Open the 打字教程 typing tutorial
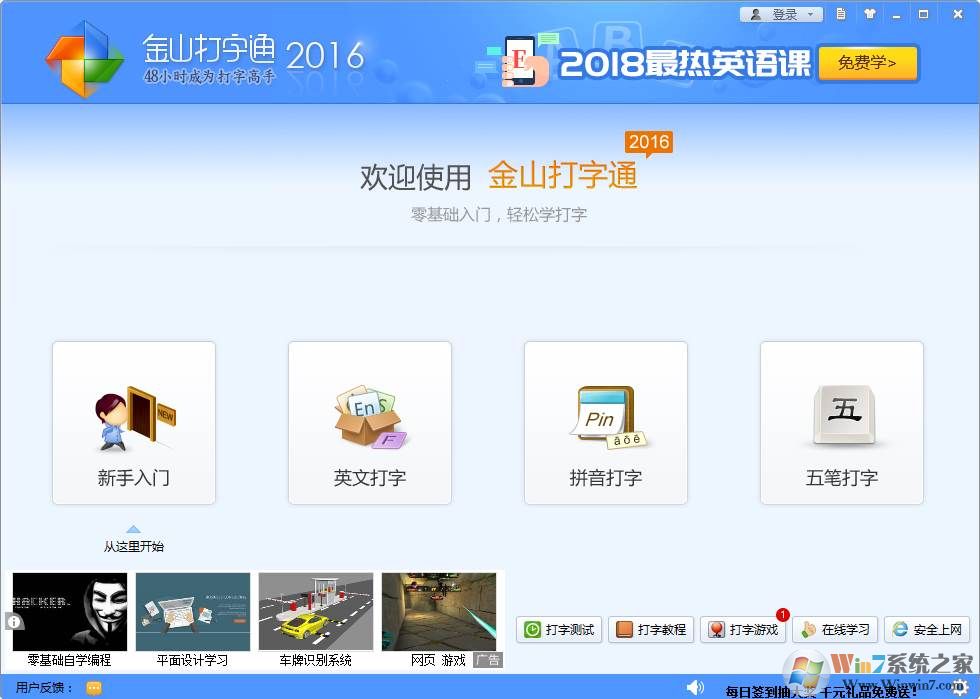980x699 pixels. tap(651, 630)
